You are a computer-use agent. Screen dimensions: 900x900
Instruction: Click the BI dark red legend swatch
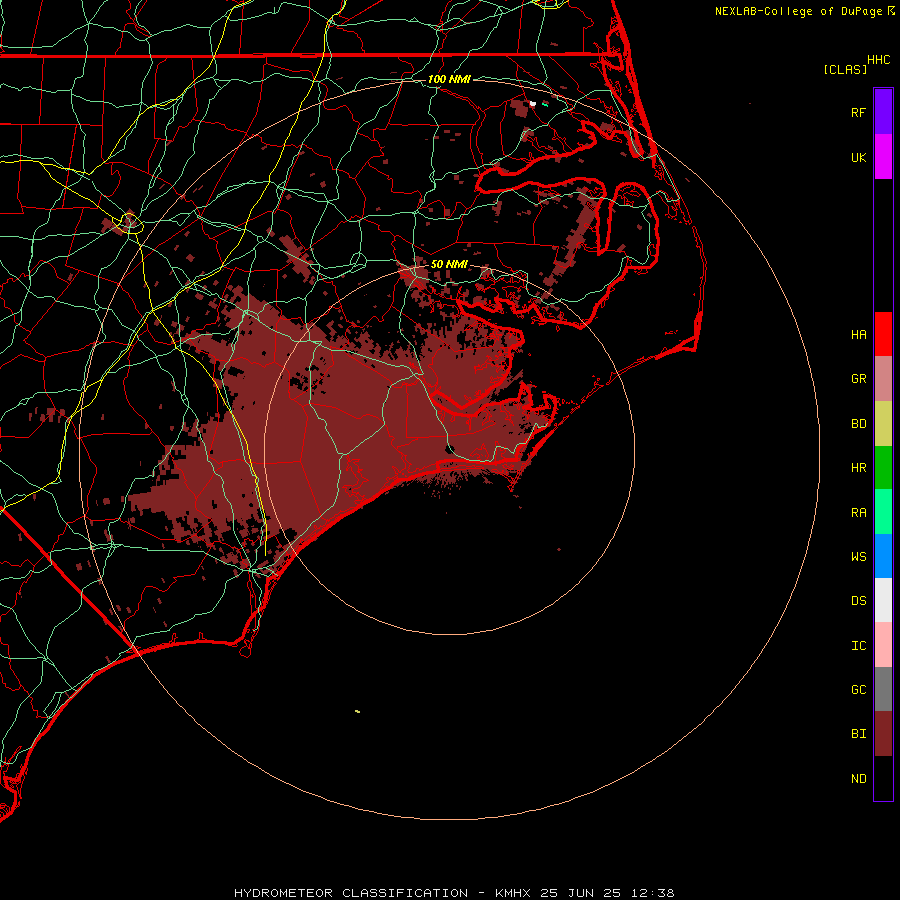point(883,734)
